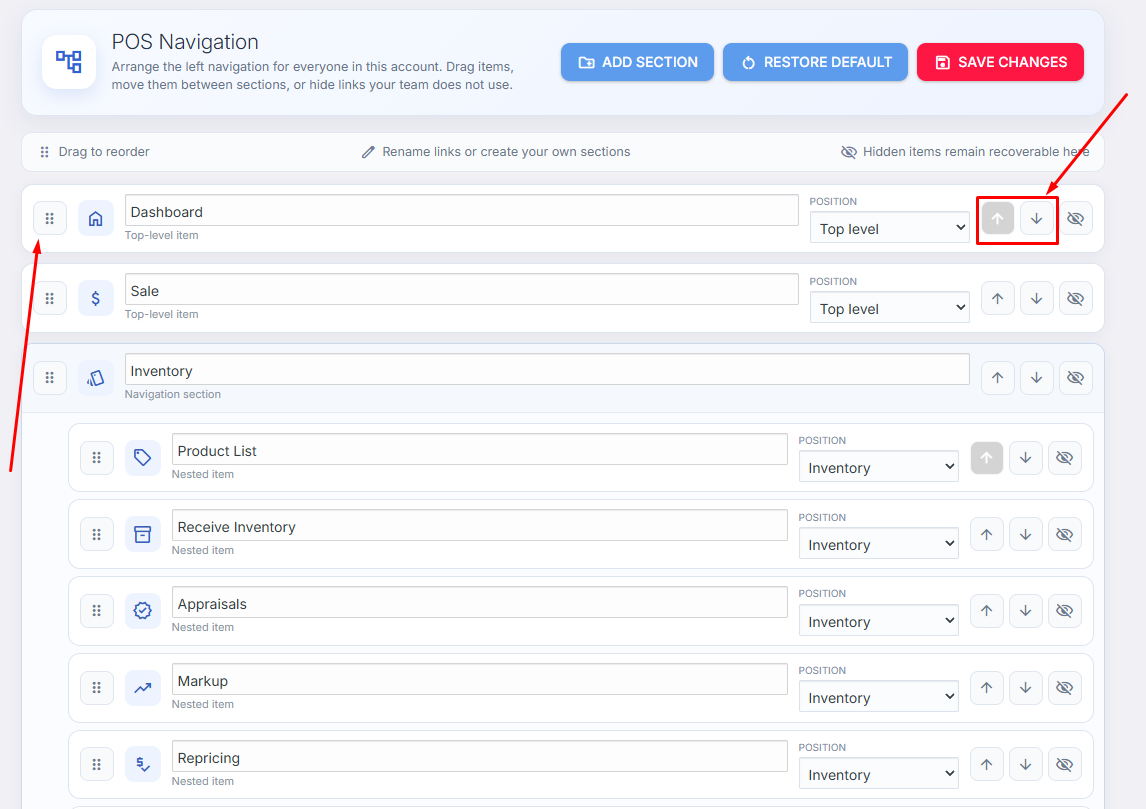The image size is (1146, 809).
Task: Move Markup item up
Action: point(987,688)
